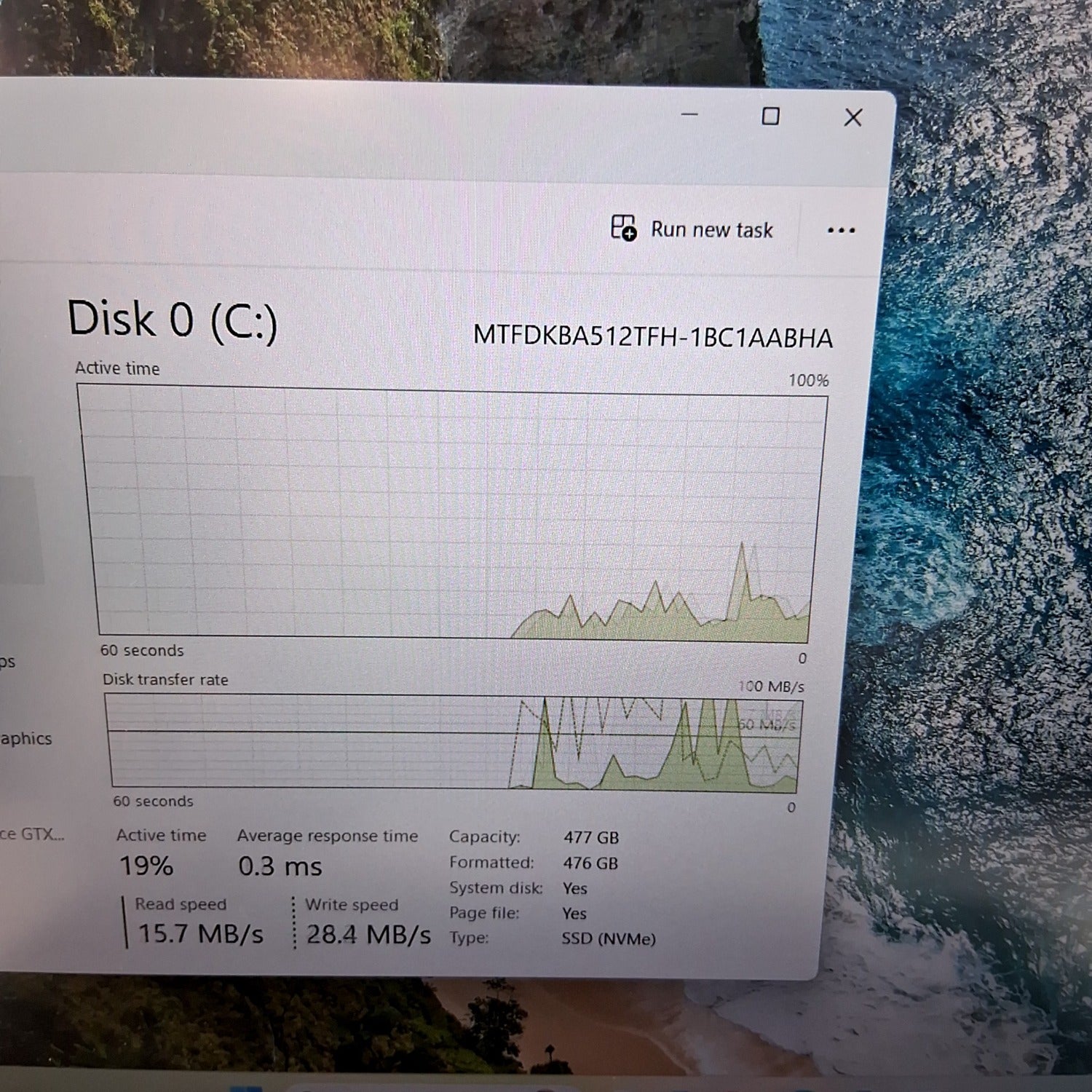Click the Disk transfer rate graph
The width and height of the screenshot is (1092, 1092).
(453, 741)
